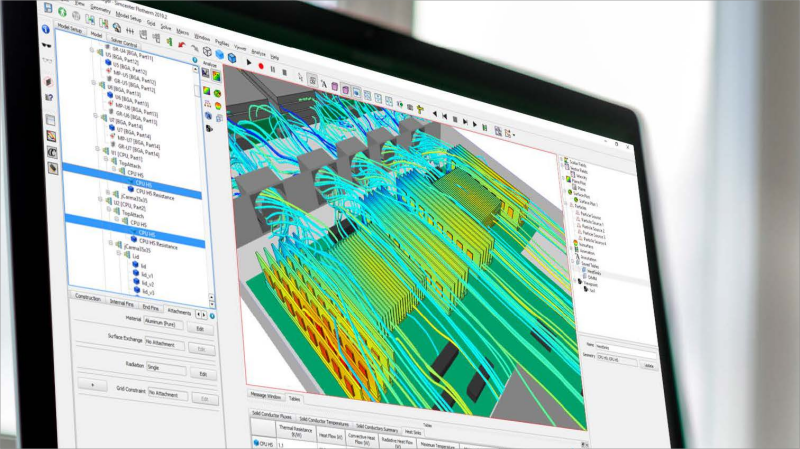
Task: Click the Update button in right panel
Action: [648, 365]
